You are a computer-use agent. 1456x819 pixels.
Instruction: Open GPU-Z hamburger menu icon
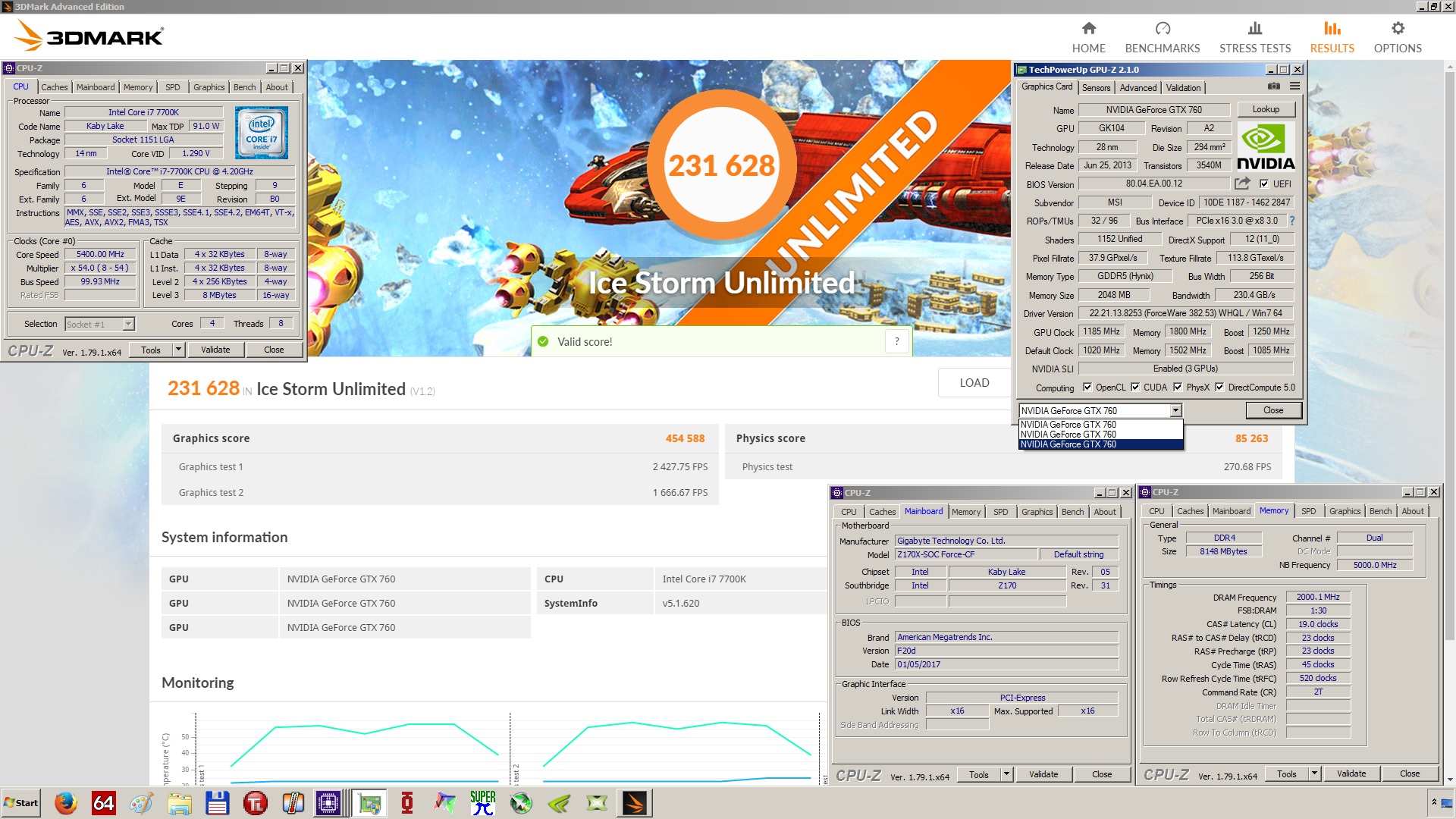pos(1295,86)
